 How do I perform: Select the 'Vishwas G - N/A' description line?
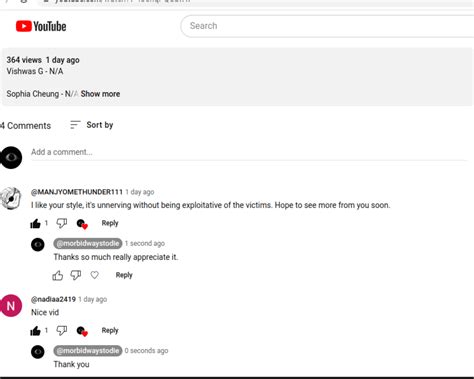pyautogui.click(x=35, y=71)
